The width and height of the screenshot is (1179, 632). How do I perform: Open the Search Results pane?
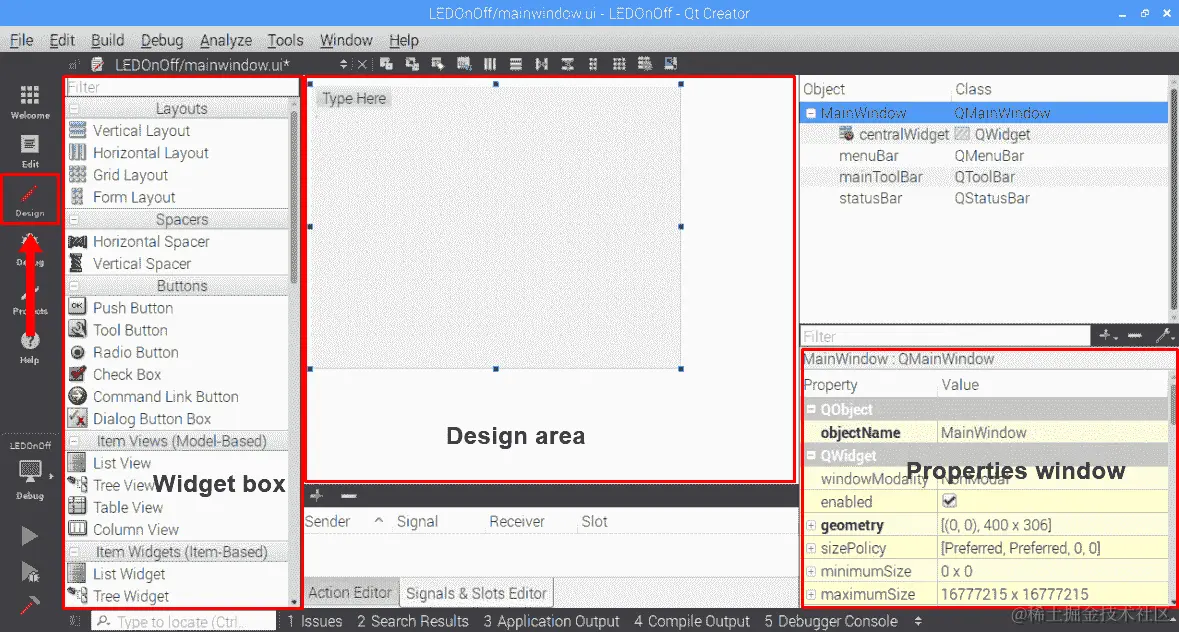pos(412,621)
